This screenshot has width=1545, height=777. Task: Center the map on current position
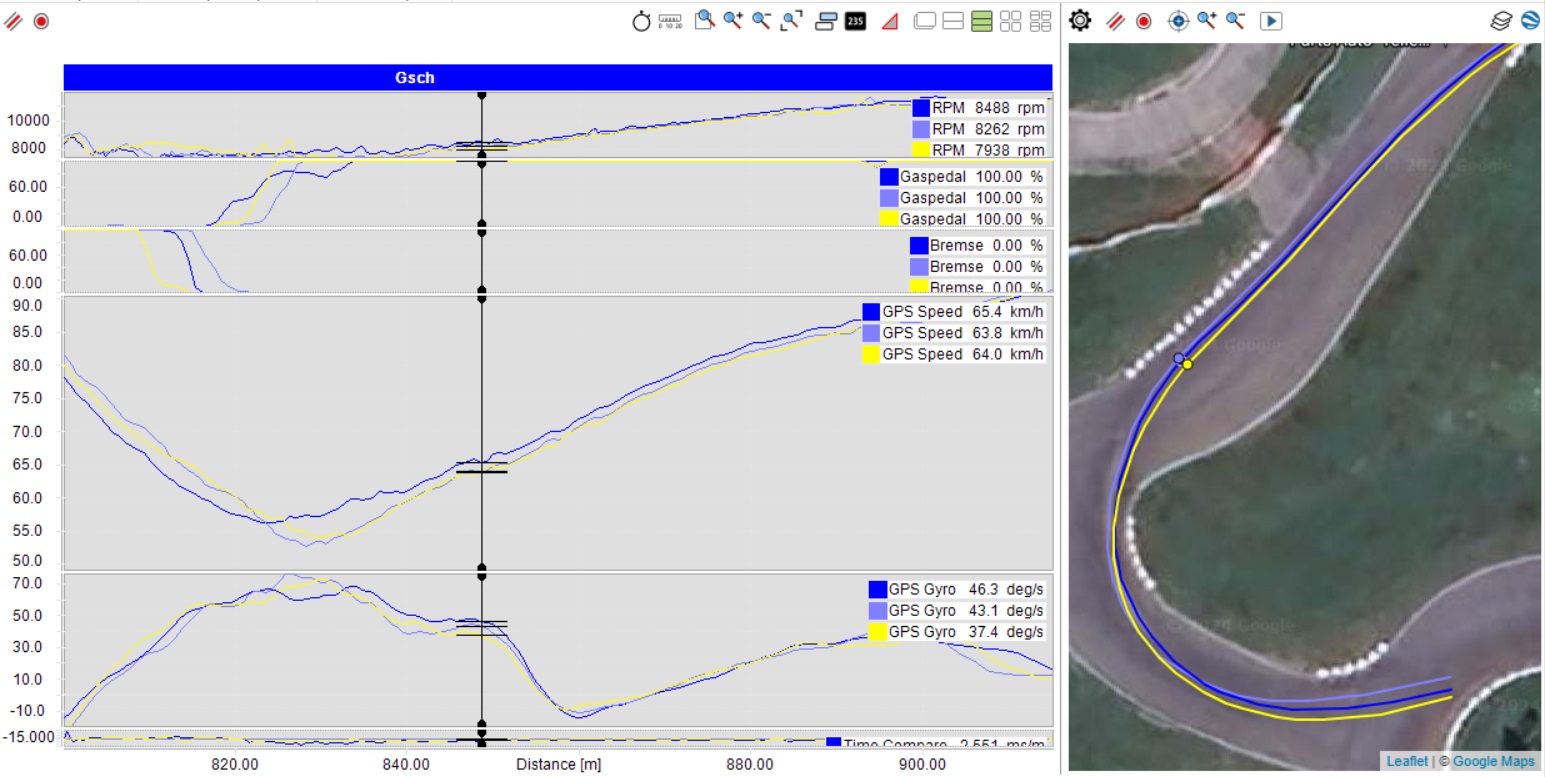tap(1178, 21)
